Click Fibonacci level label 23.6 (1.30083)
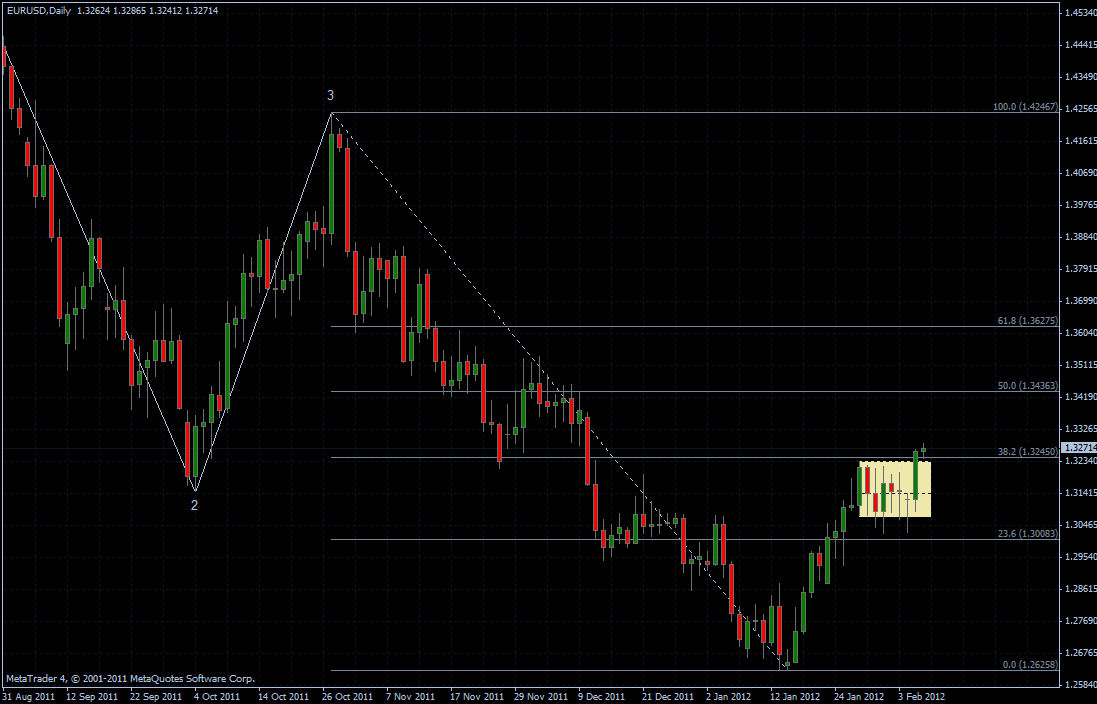 coord(1028,534)
